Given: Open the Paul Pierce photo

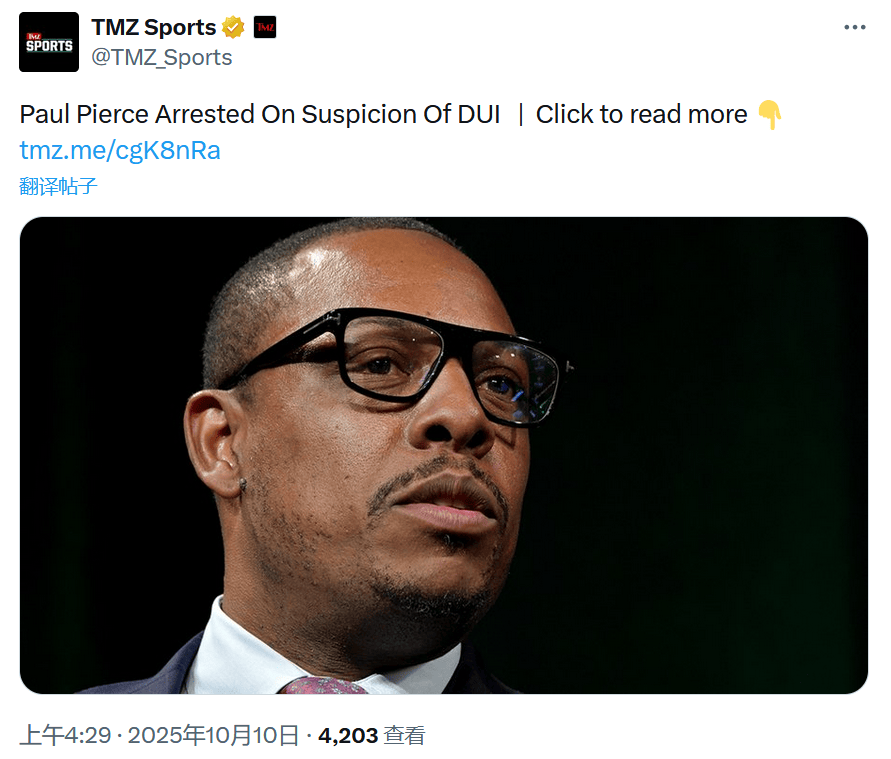Looking at the screenshot, I should [x=444, y=455].
